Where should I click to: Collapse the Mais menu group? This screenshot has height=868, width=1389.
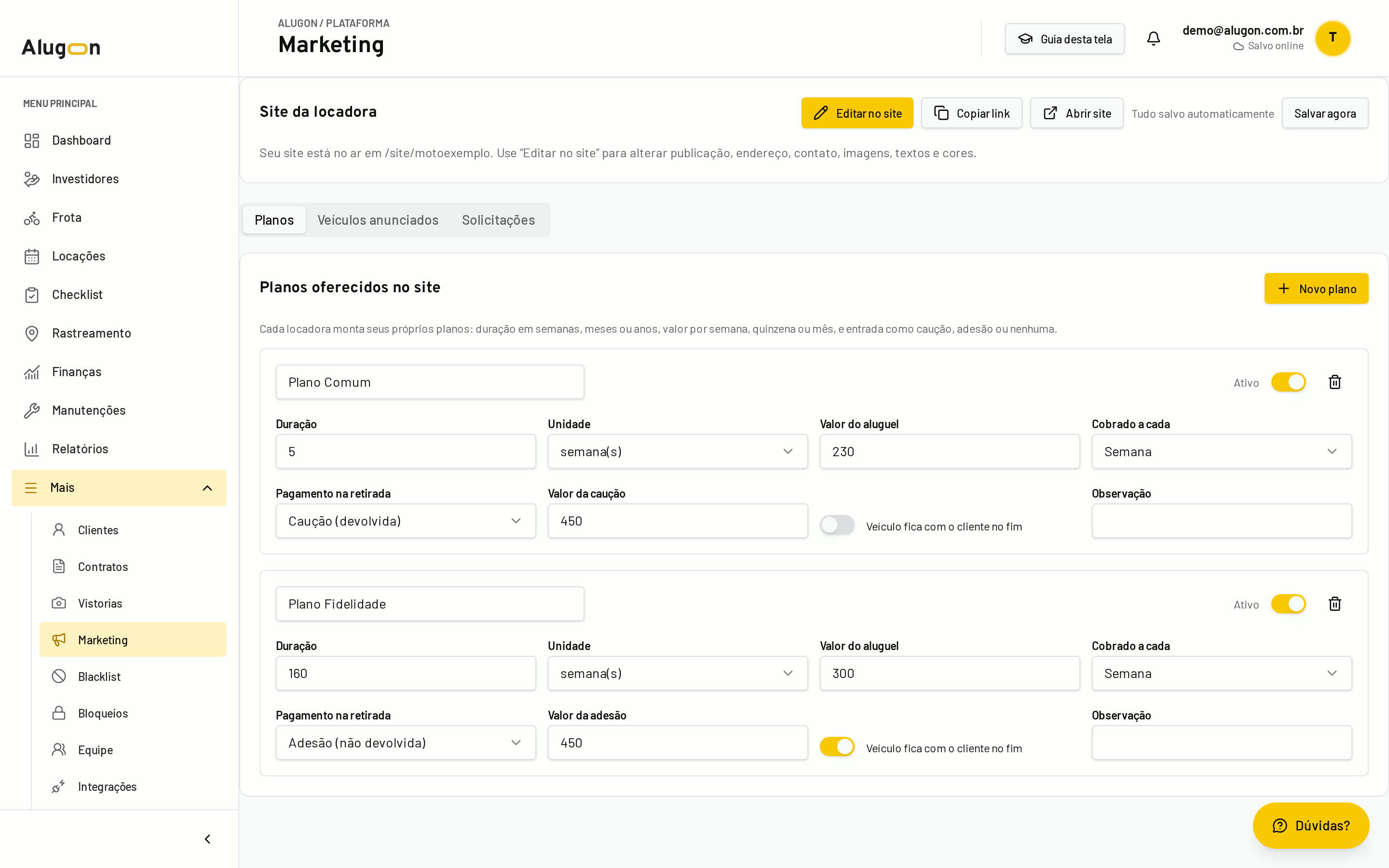pos(119,488)
